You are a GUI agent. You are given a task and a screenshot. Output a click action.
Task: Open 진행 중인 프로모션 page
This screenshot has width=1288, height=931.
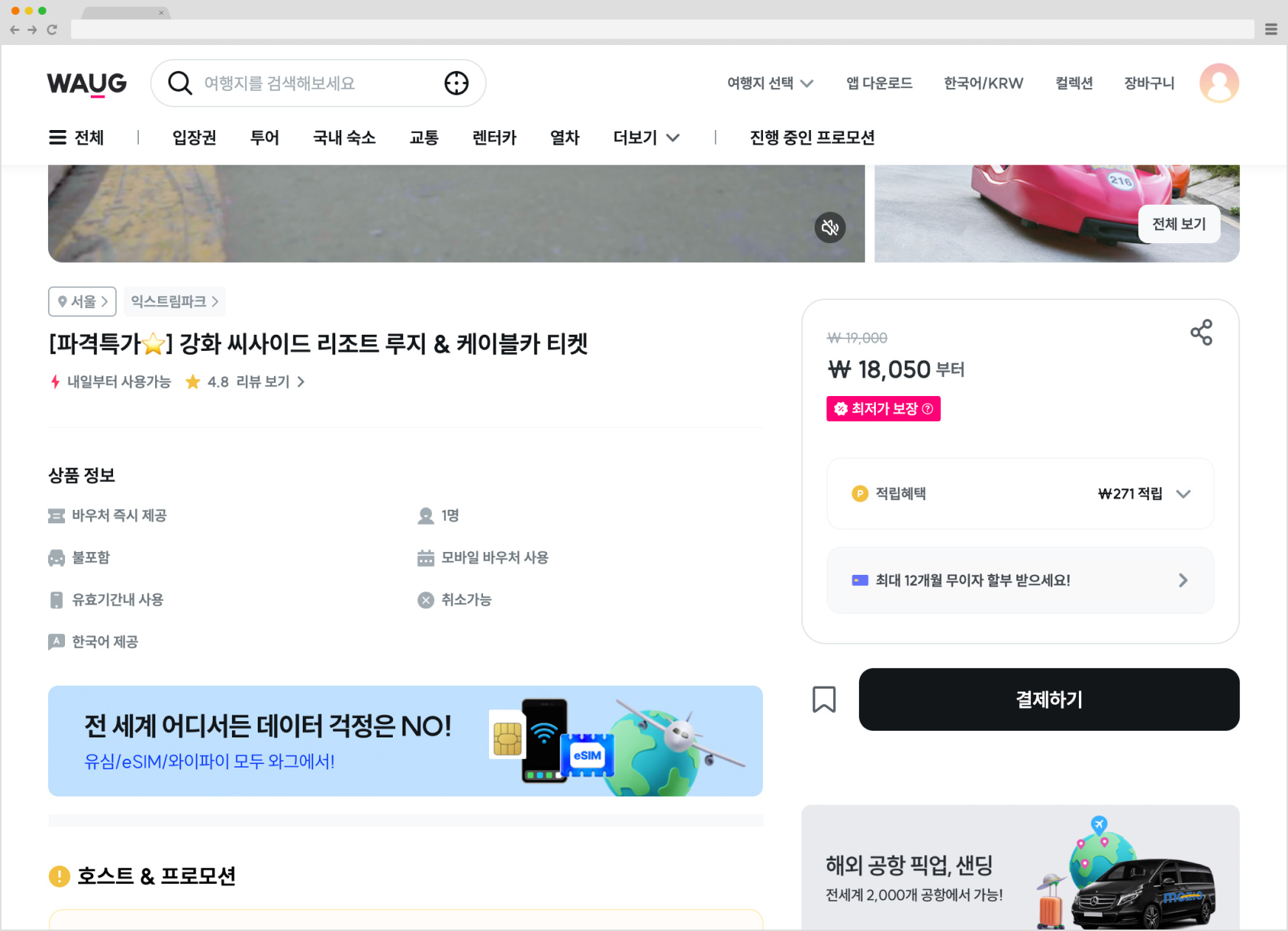812,137
